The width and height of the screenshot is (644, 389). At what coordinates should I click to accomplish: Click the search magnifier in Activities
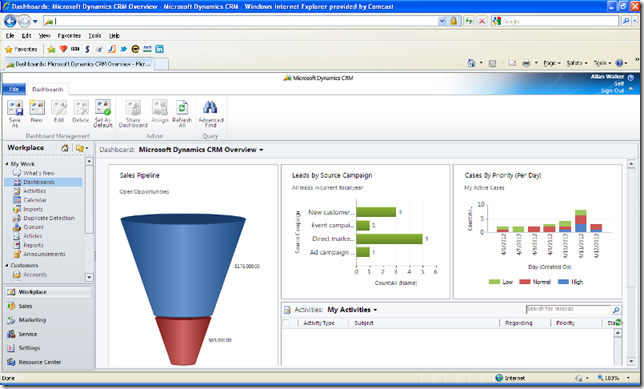616,310
